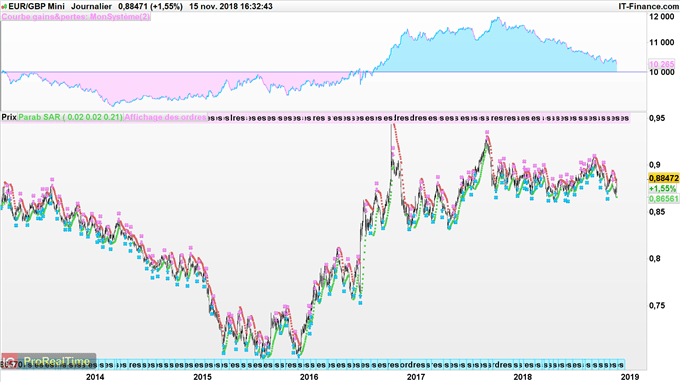This screenshot has height=382, width=680.
Task: Select the yellow 0,88472 current price tag
Action: (664, 178)
